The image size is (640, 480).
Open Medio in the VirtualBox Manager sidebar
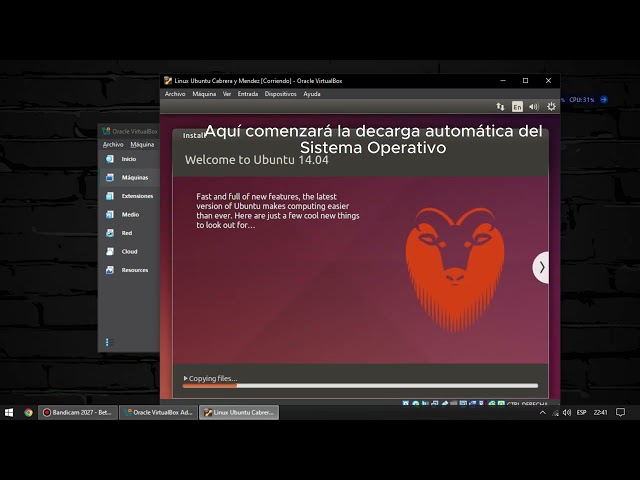coord(129,214)
